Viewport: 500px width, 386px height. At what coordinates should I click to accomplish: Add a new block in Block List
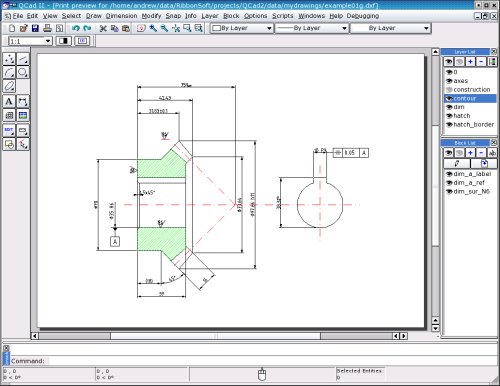[470, 153]
